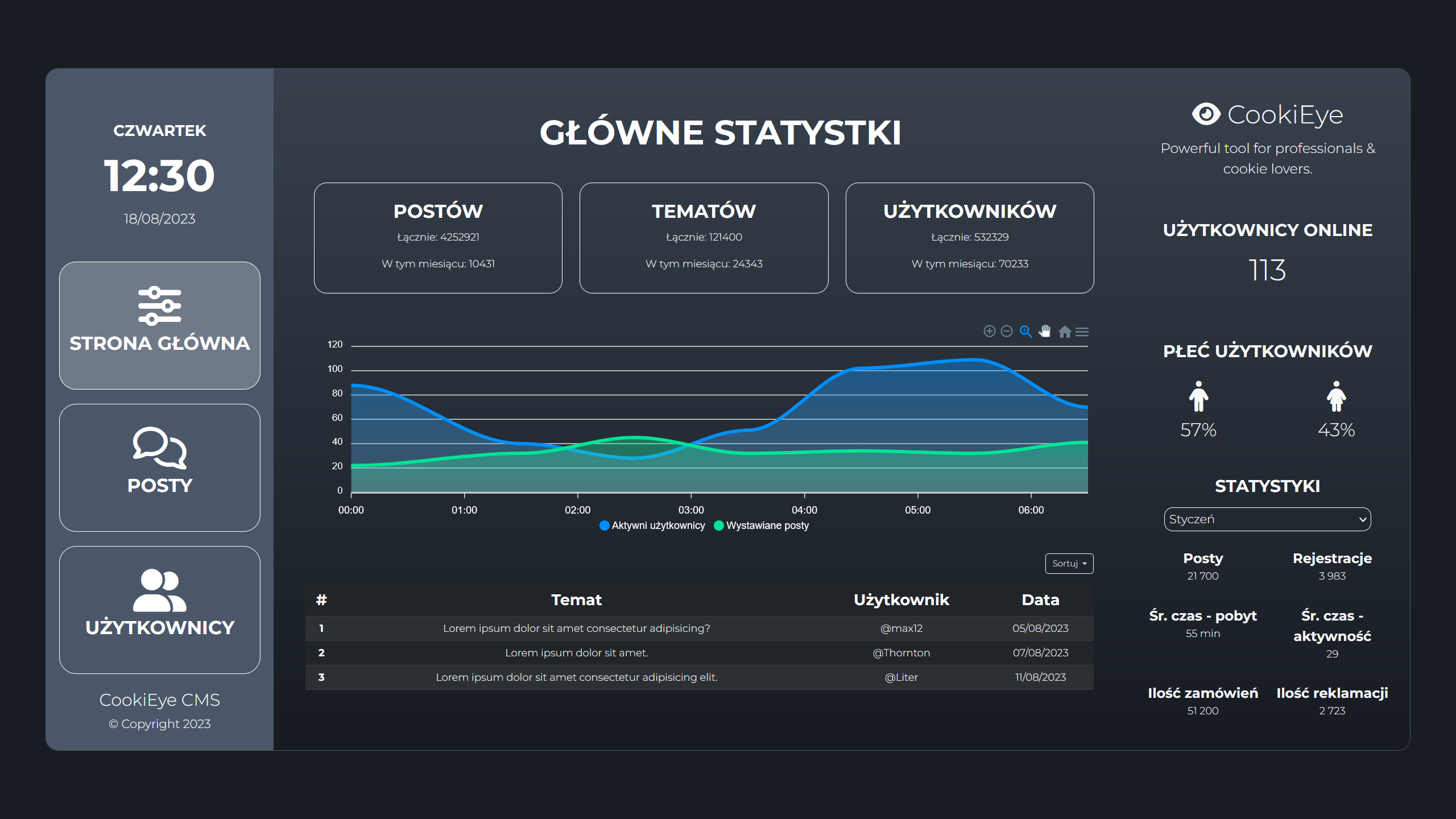The width and height of the screenshot is (1456, 819).
Task: Click the male gender icon
Action: [x=1198, y=396]
